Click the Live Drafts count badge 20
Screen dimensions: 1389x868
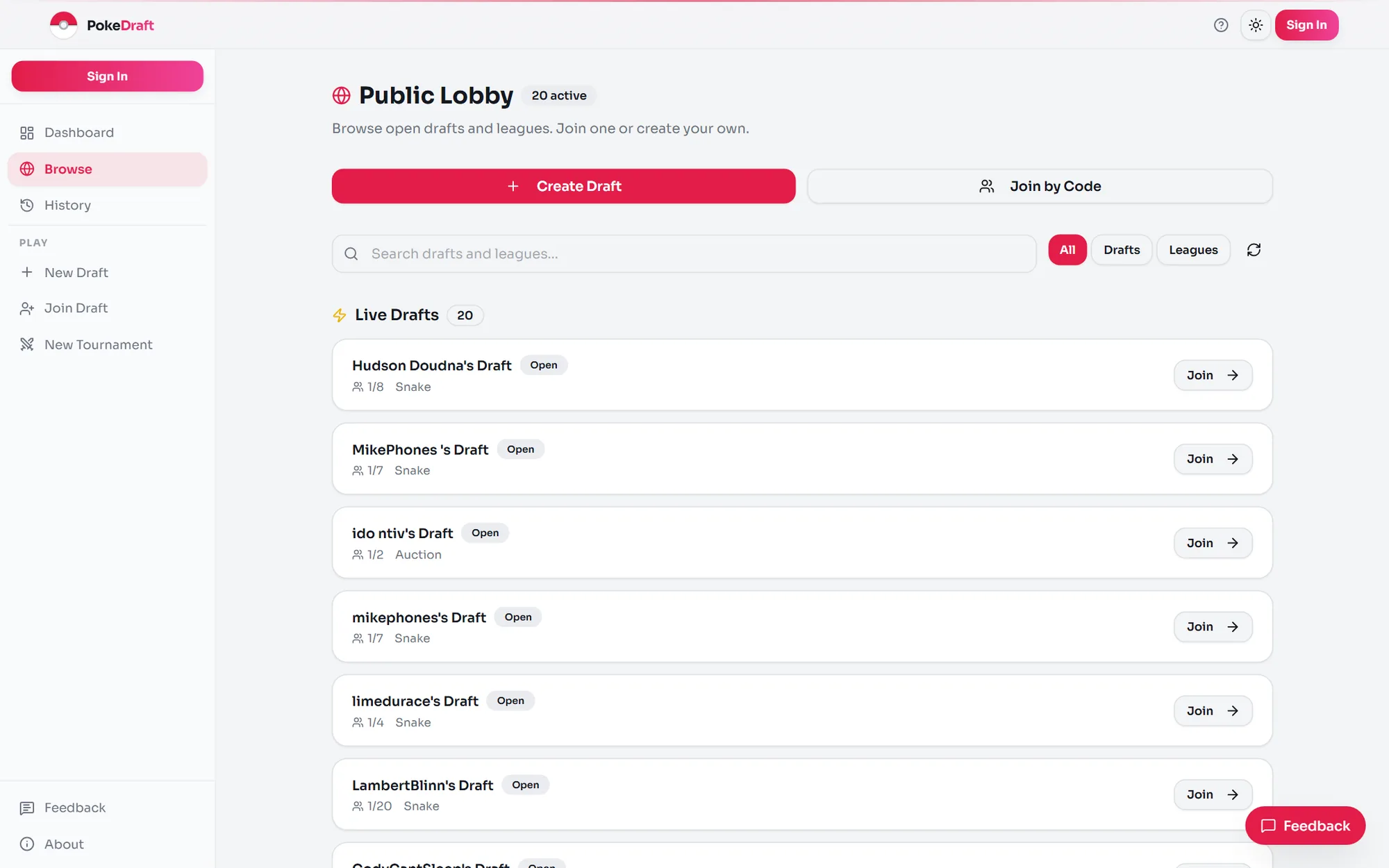pyautogui.click(x=465, y=315)
